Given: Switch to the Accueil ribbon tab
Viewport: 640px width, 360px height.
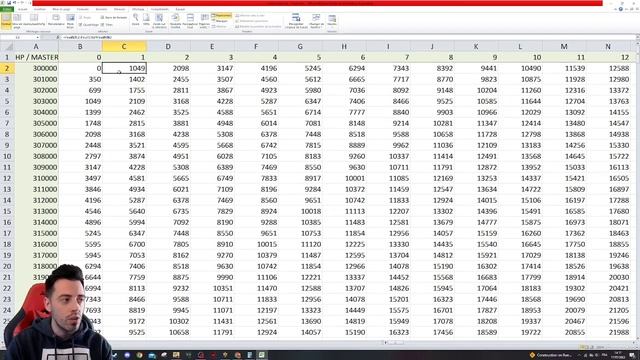Looking at the screenshot, I should 23,9.
